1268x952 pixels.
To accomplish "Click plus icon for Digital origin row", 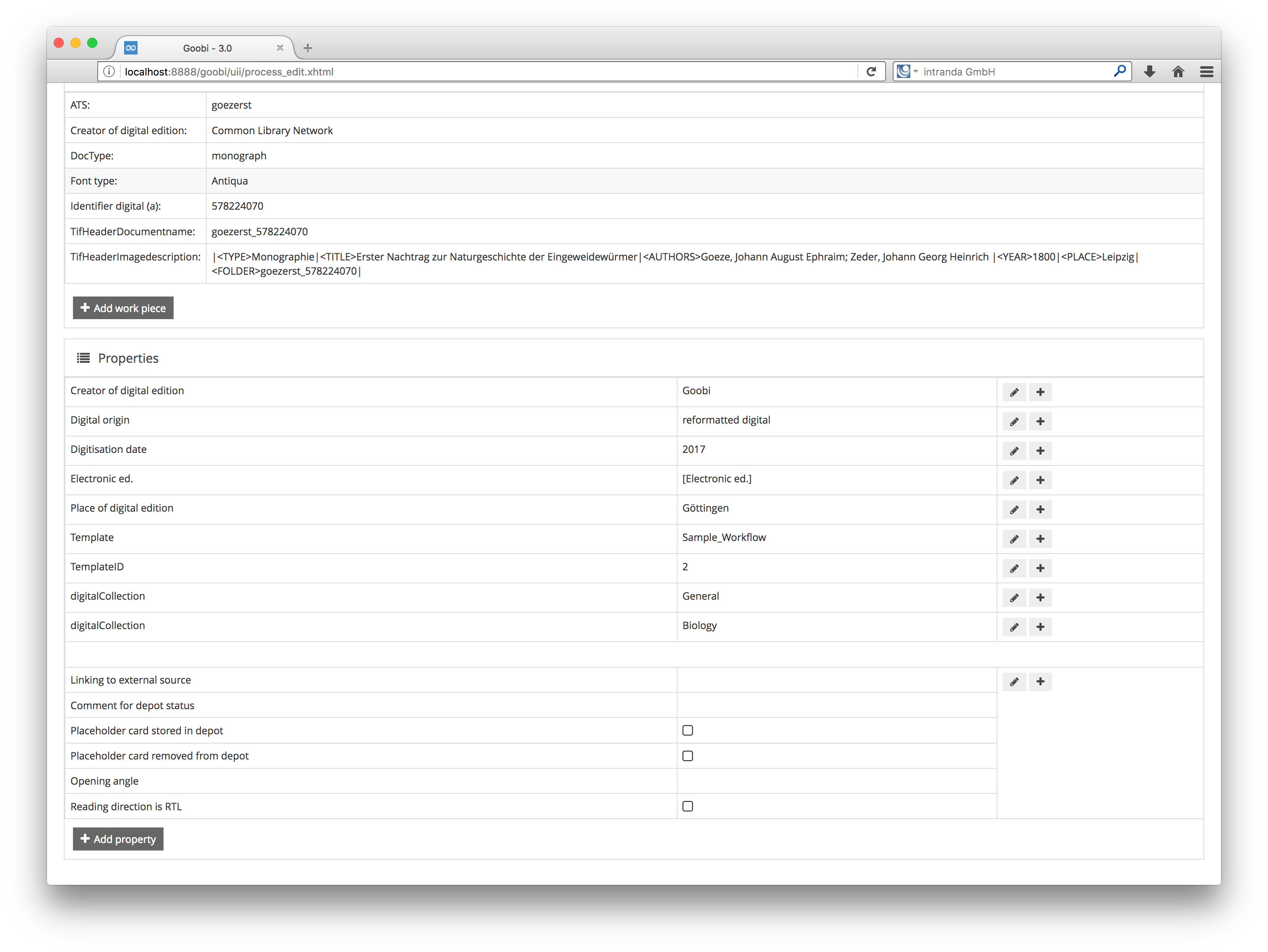I will 1040,421.
